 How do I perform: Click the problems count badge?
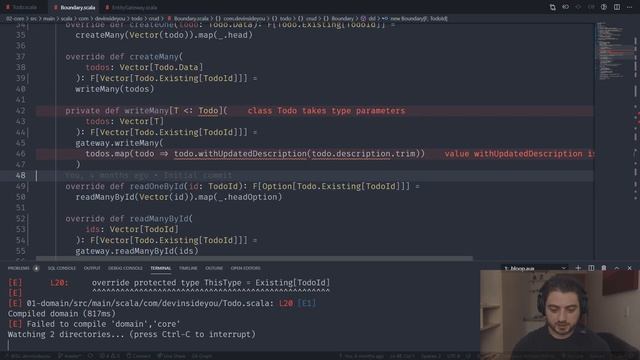click(36, 268)
